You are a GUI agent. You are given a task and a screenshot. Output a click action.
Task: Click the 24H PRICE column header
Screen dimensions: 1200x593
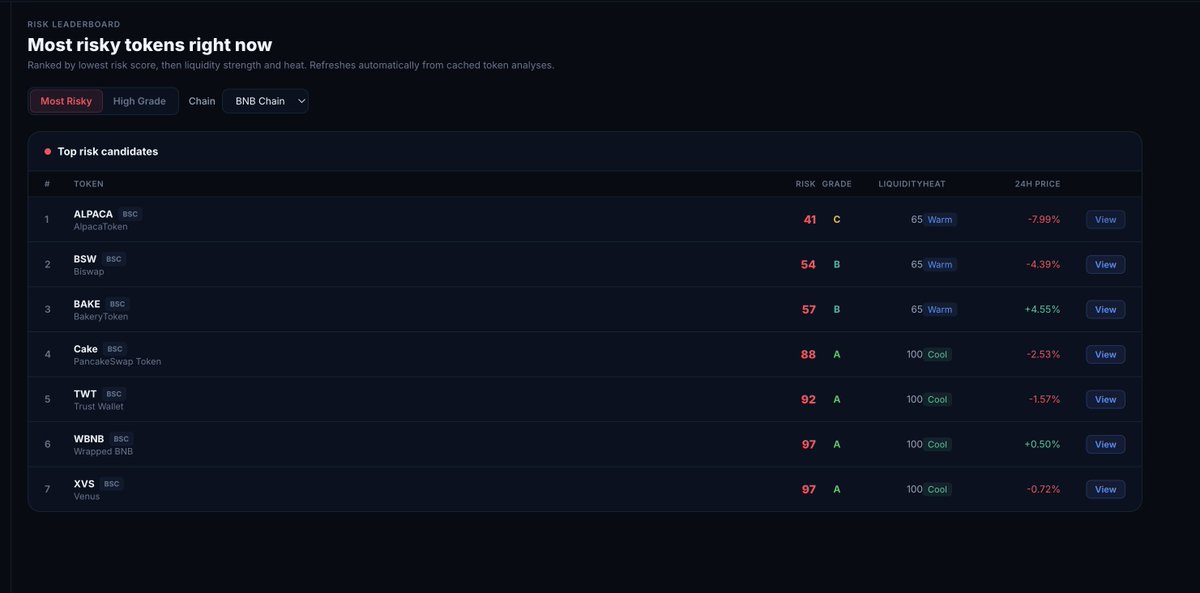[x=1037, y=184]
